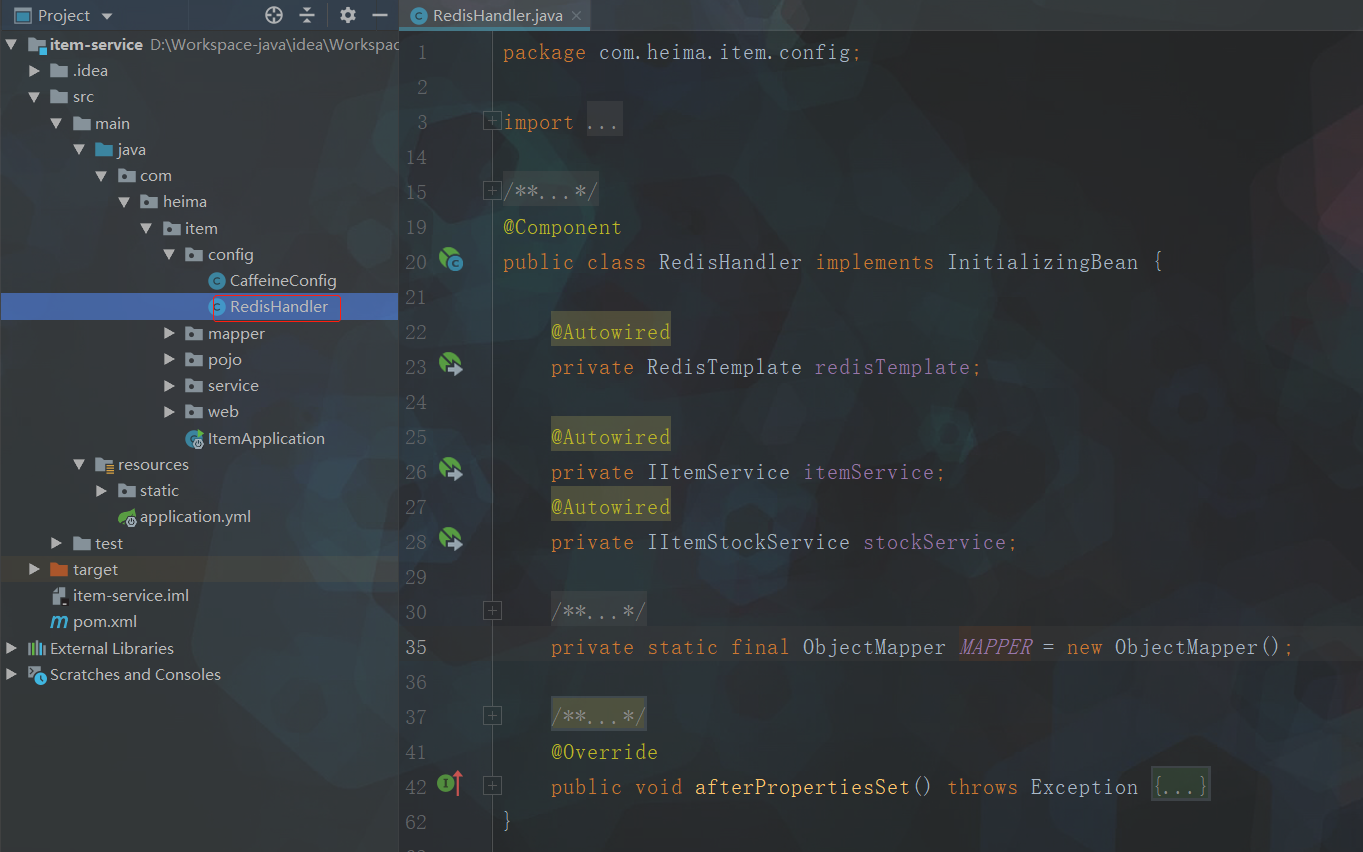The height and width of the screenshot is (852, 1363).
Task: Collapse the main folder arrow
Action: (56, 124)
